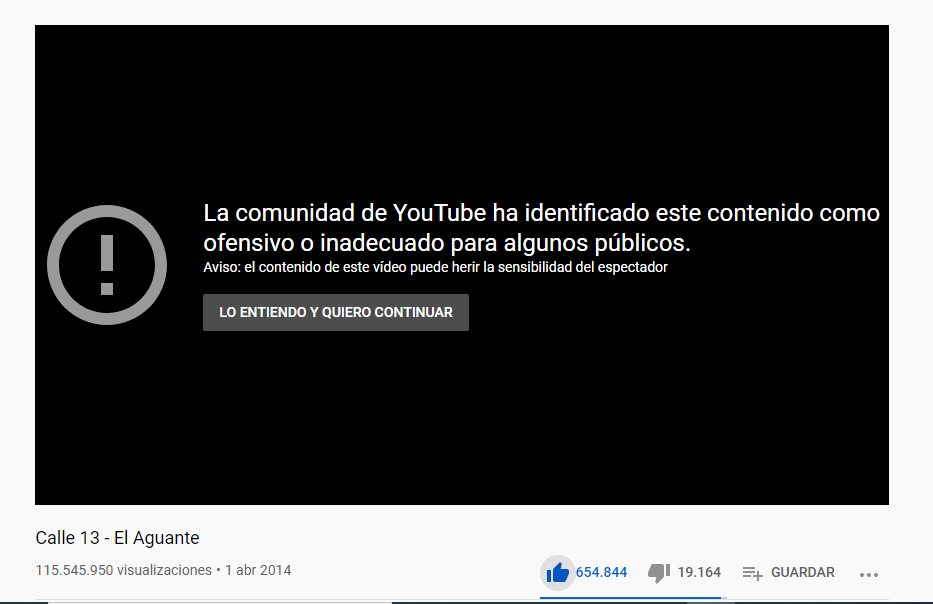The width and height of the screenshot is (933, 604).
Task: Click the video title Calle 13 - El Aguante
Action: [117, 538]
